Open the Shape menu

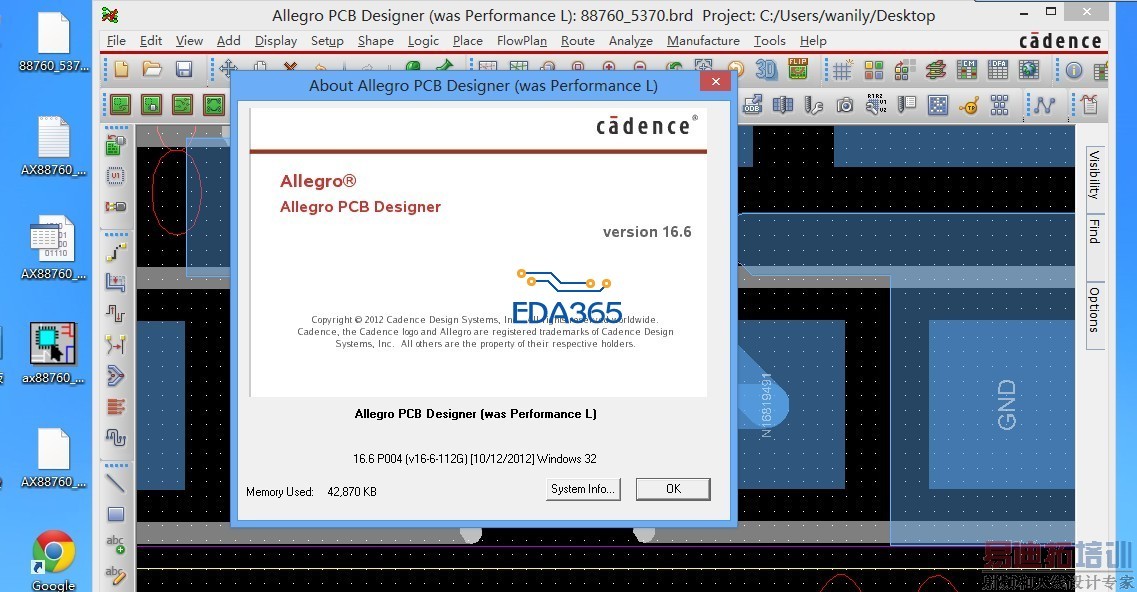376,41
